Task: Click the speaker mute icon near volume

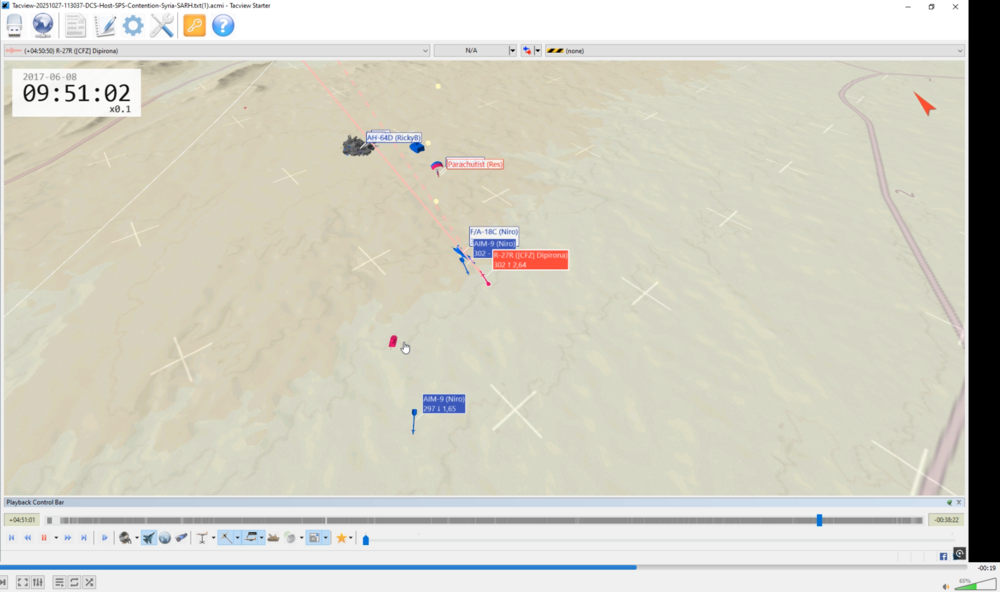Action: pyautogui.click(x=946, y=587)
